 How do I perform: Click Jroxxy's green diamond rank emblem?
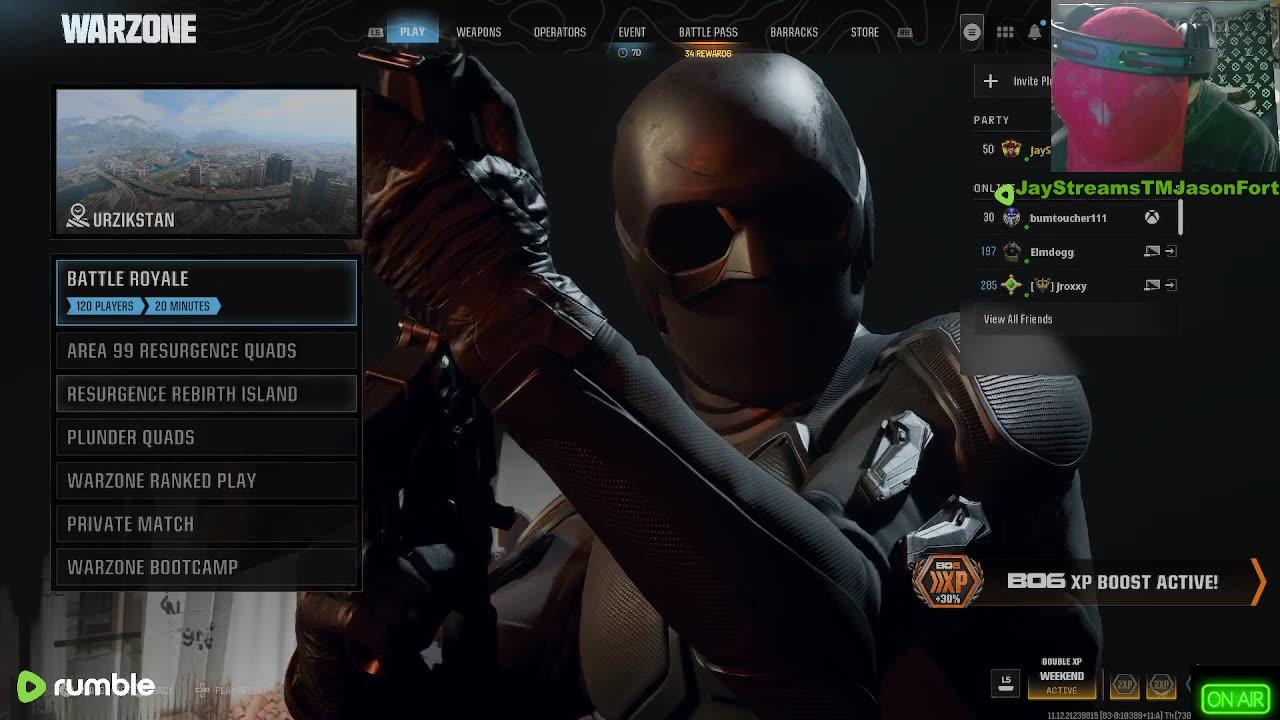click(1011, 285)
